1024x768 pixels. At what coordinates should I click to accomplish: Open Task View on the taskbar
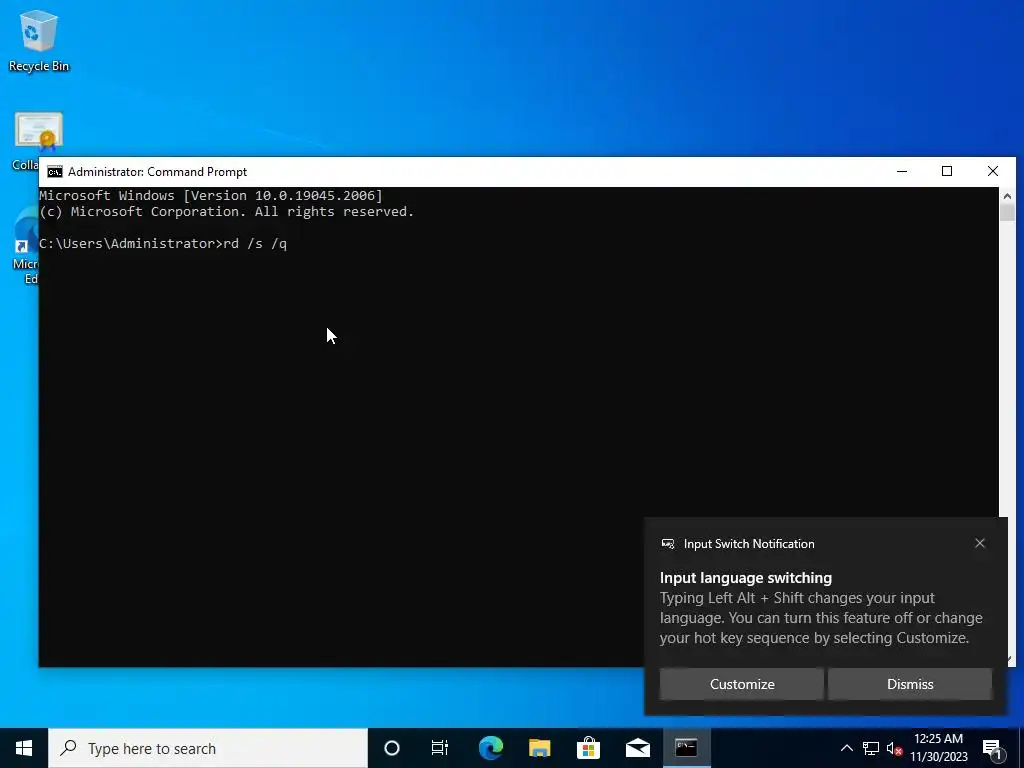(440, 748)
